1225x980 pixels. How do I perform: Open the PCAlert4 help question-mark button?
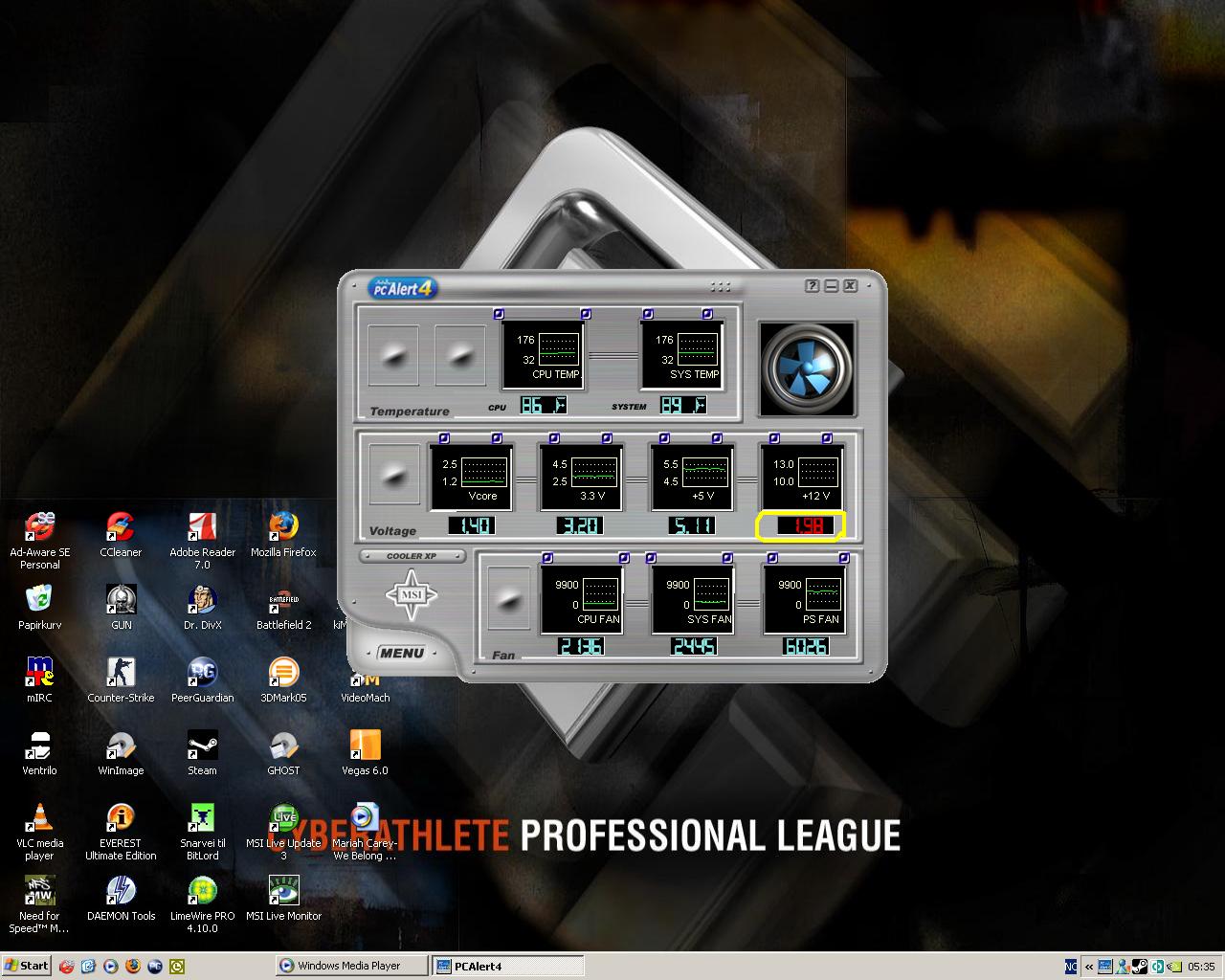click(812, 286)
